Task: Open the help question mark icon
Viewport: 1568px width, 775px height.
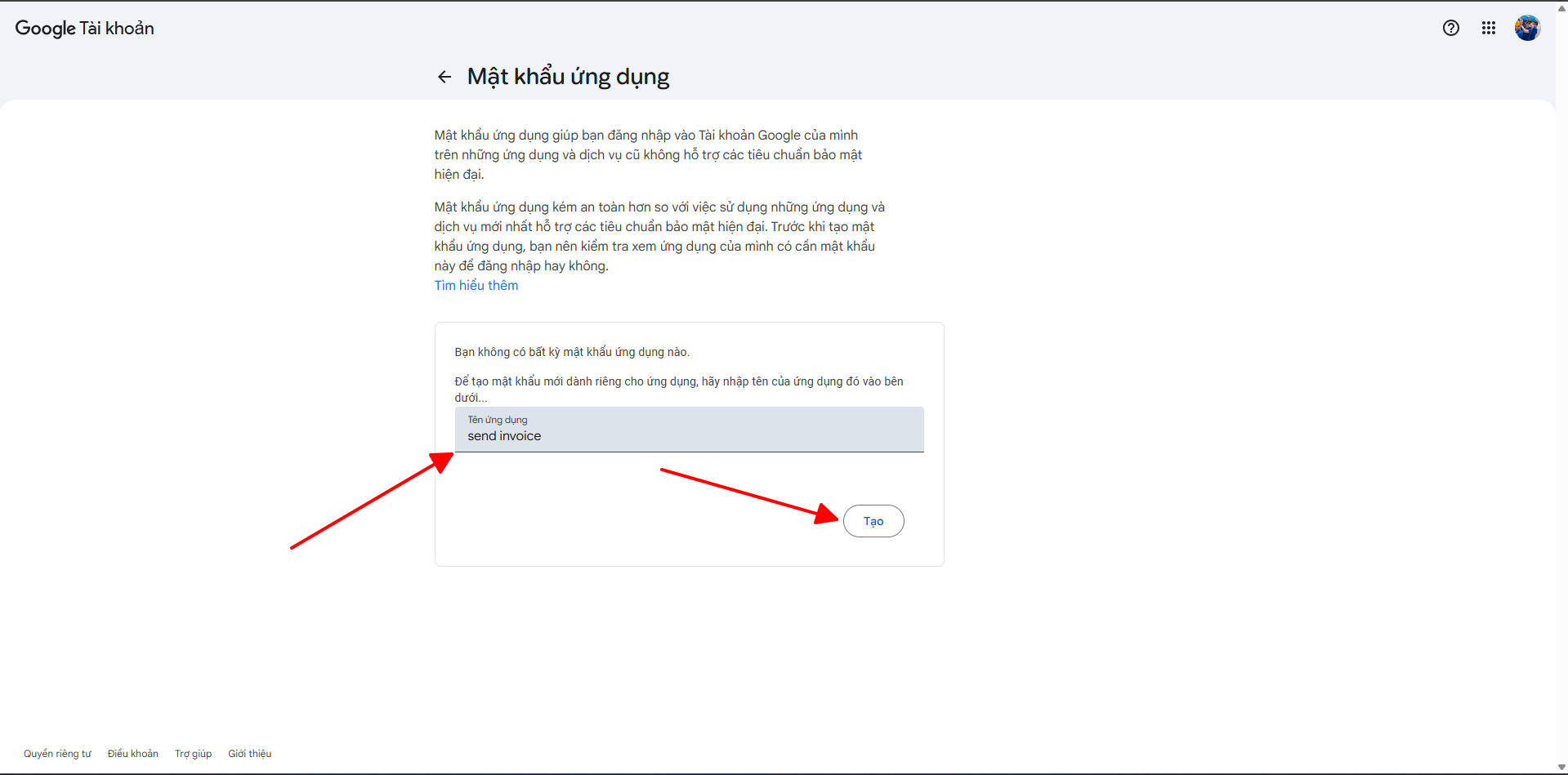Action: pos(1450,28)
